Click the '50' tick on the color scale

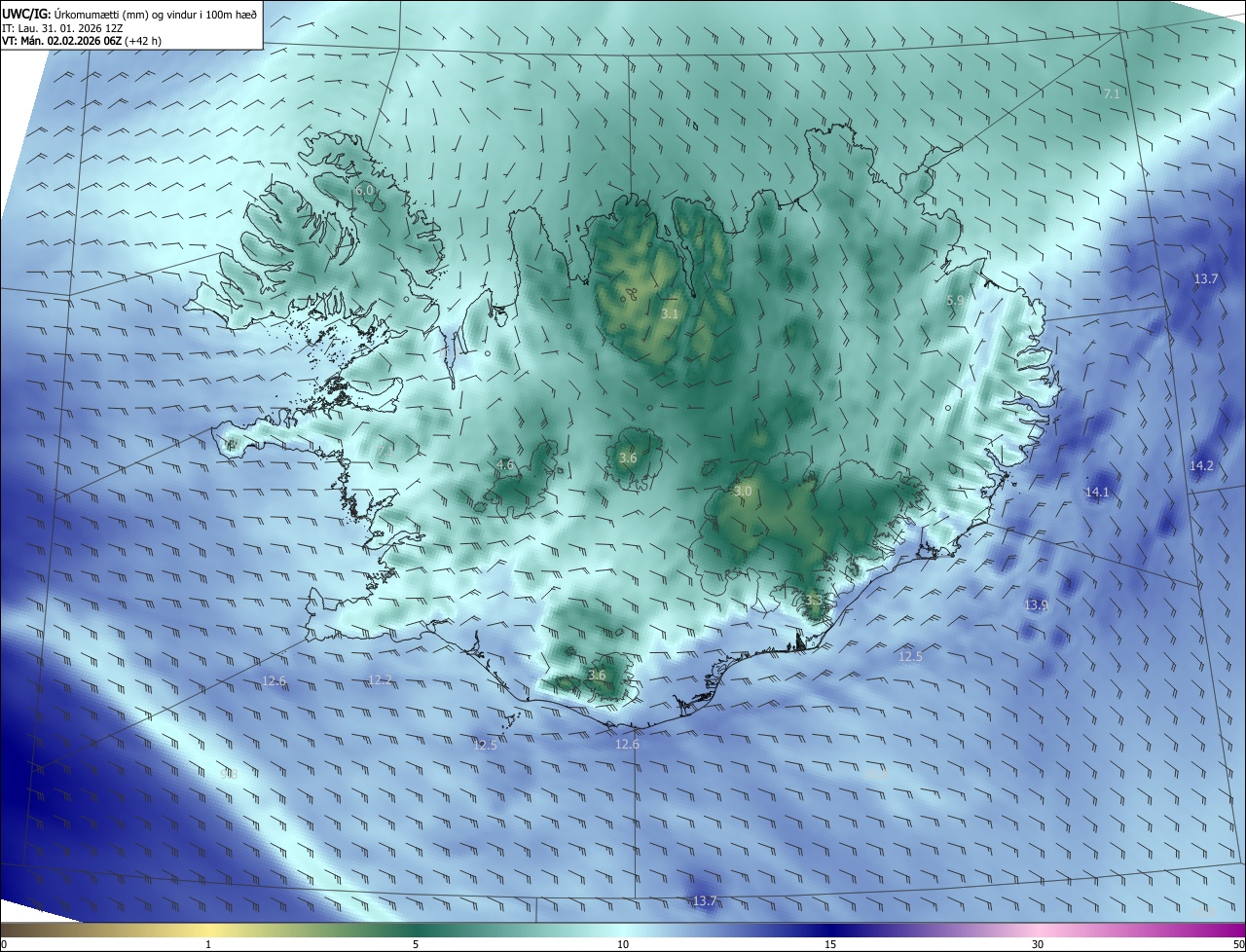[1238, 944]
